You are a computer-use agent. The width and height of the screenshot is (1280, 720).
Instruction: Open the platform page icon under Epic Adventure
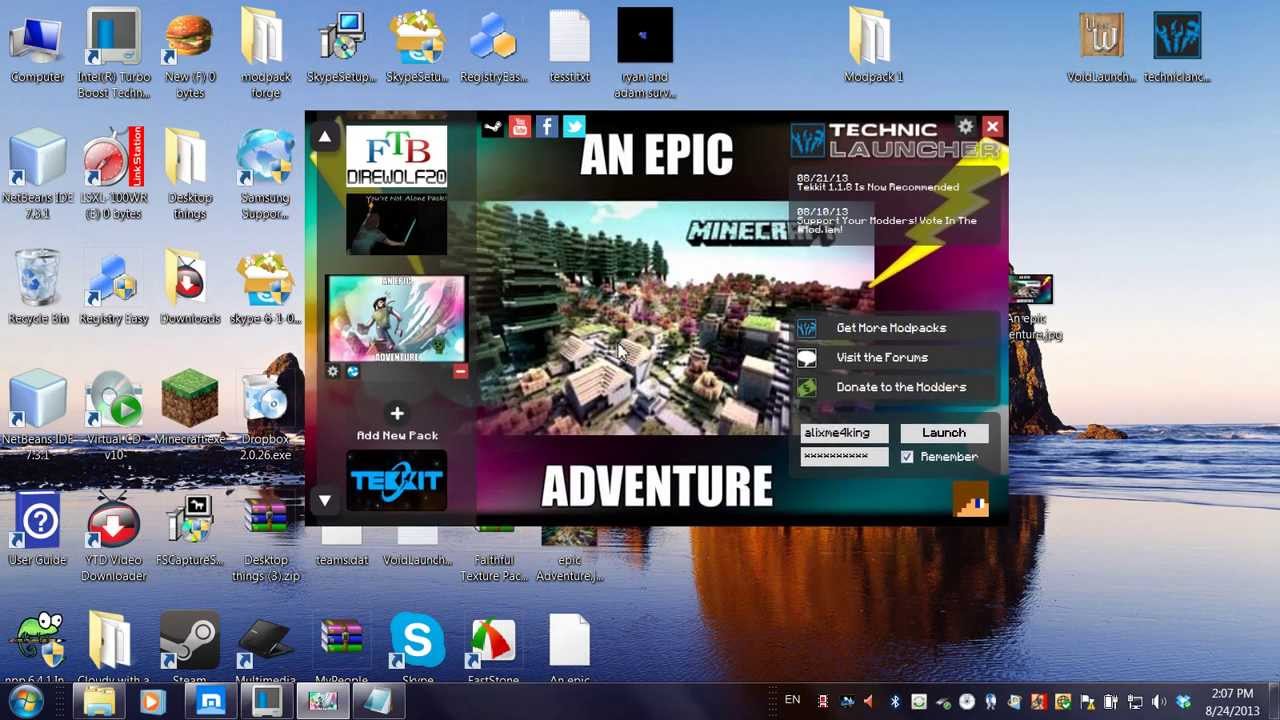[x=352, y=372]
